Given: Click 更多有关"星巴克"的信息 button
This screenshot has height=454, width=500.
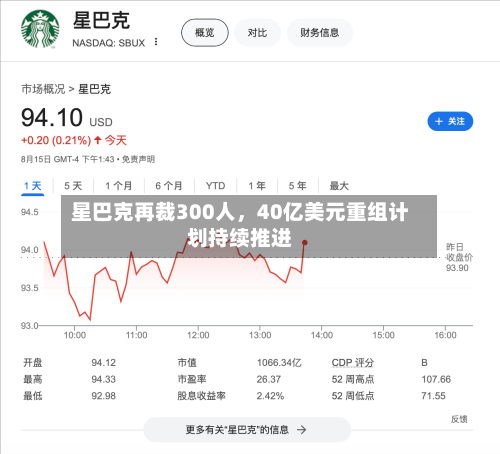Looking at the screenshot, I should pyautogui.click(x=247, y=430).
